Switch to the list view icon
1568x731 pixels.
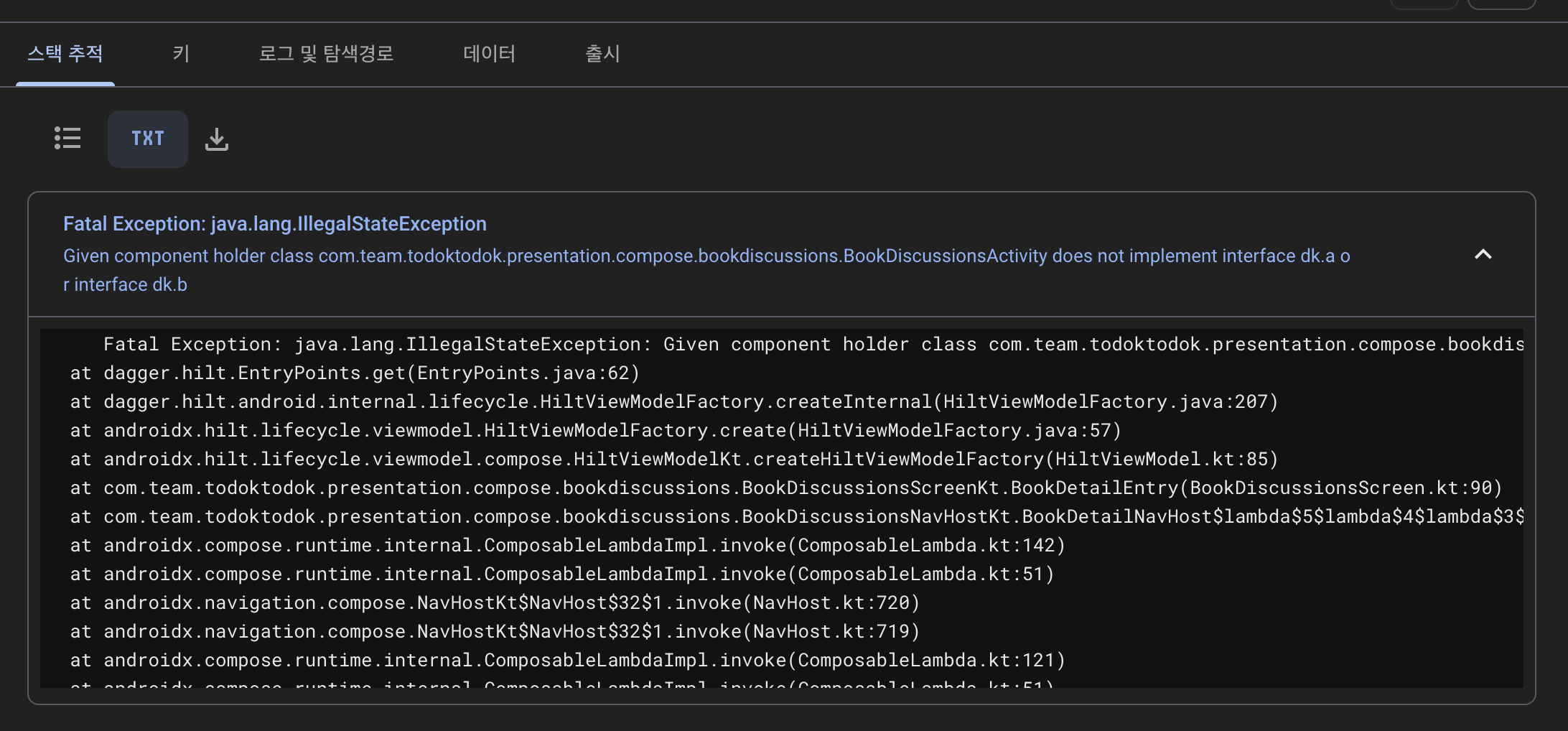pyautogui.click(x=67, y=138)
